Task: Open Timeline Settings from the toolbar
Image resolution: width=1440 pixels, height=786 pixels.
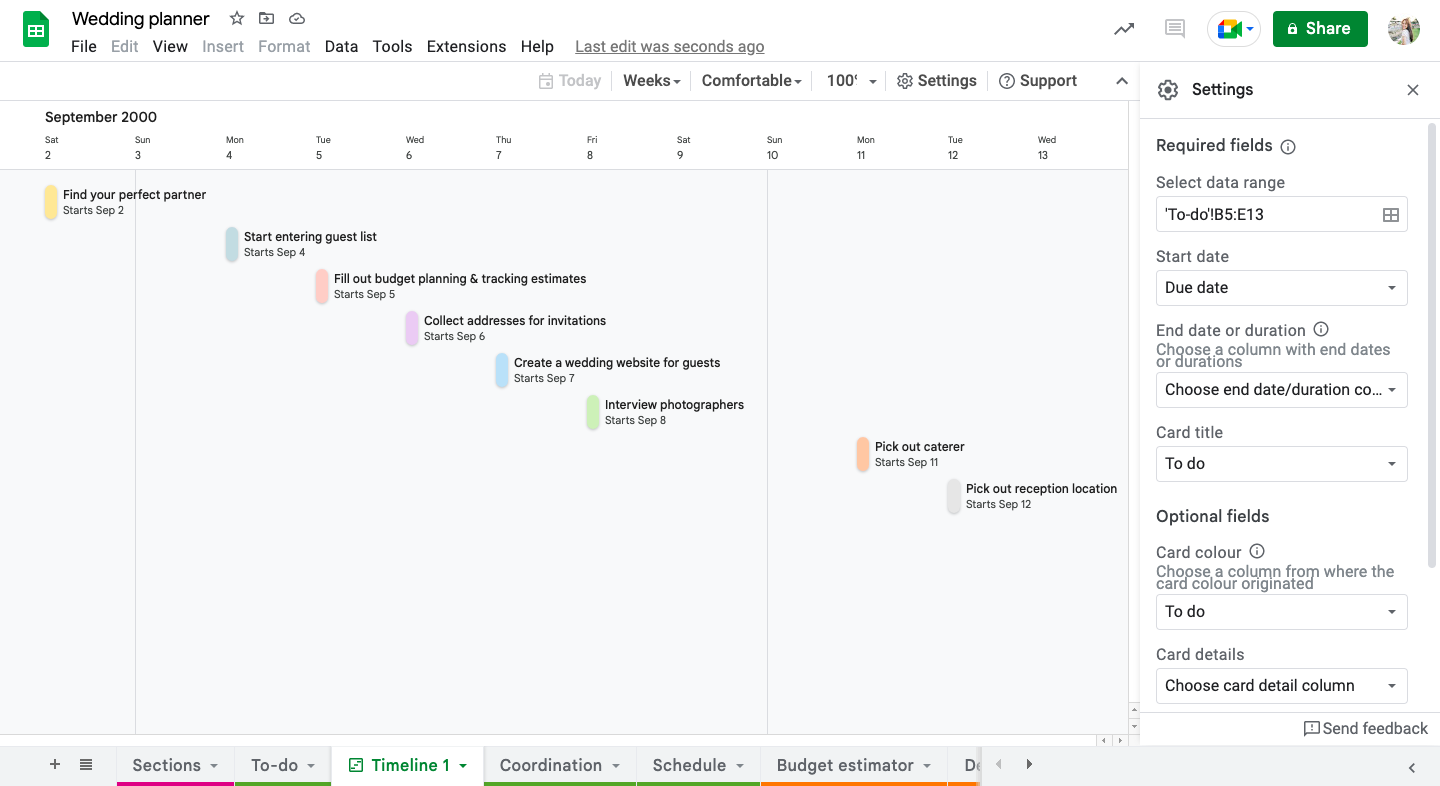Action: pyautogui.click(x=936, y=81)
